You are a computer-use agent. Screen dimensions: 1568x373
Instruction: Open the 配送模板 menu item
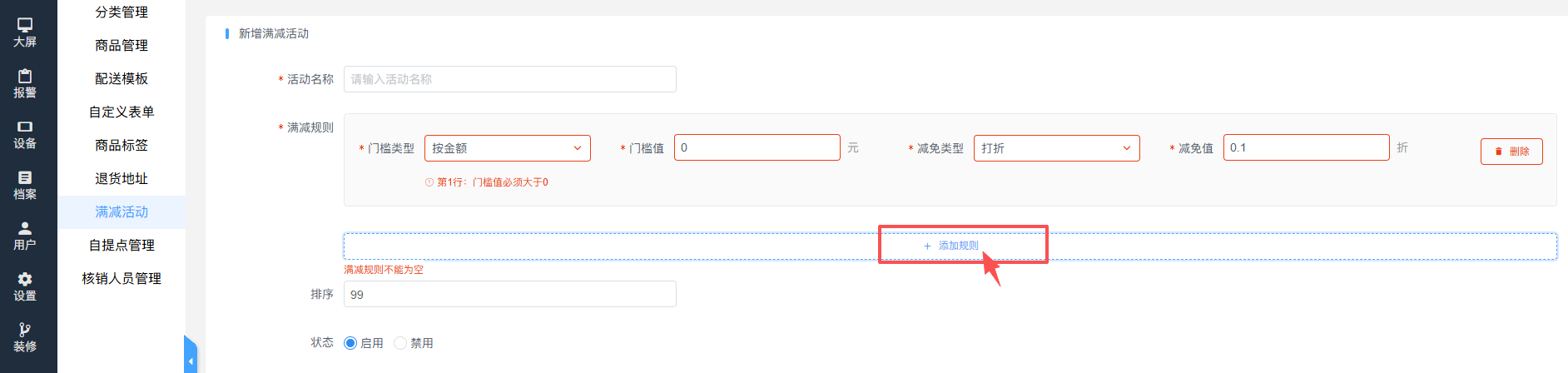click(x=122, y=78)
